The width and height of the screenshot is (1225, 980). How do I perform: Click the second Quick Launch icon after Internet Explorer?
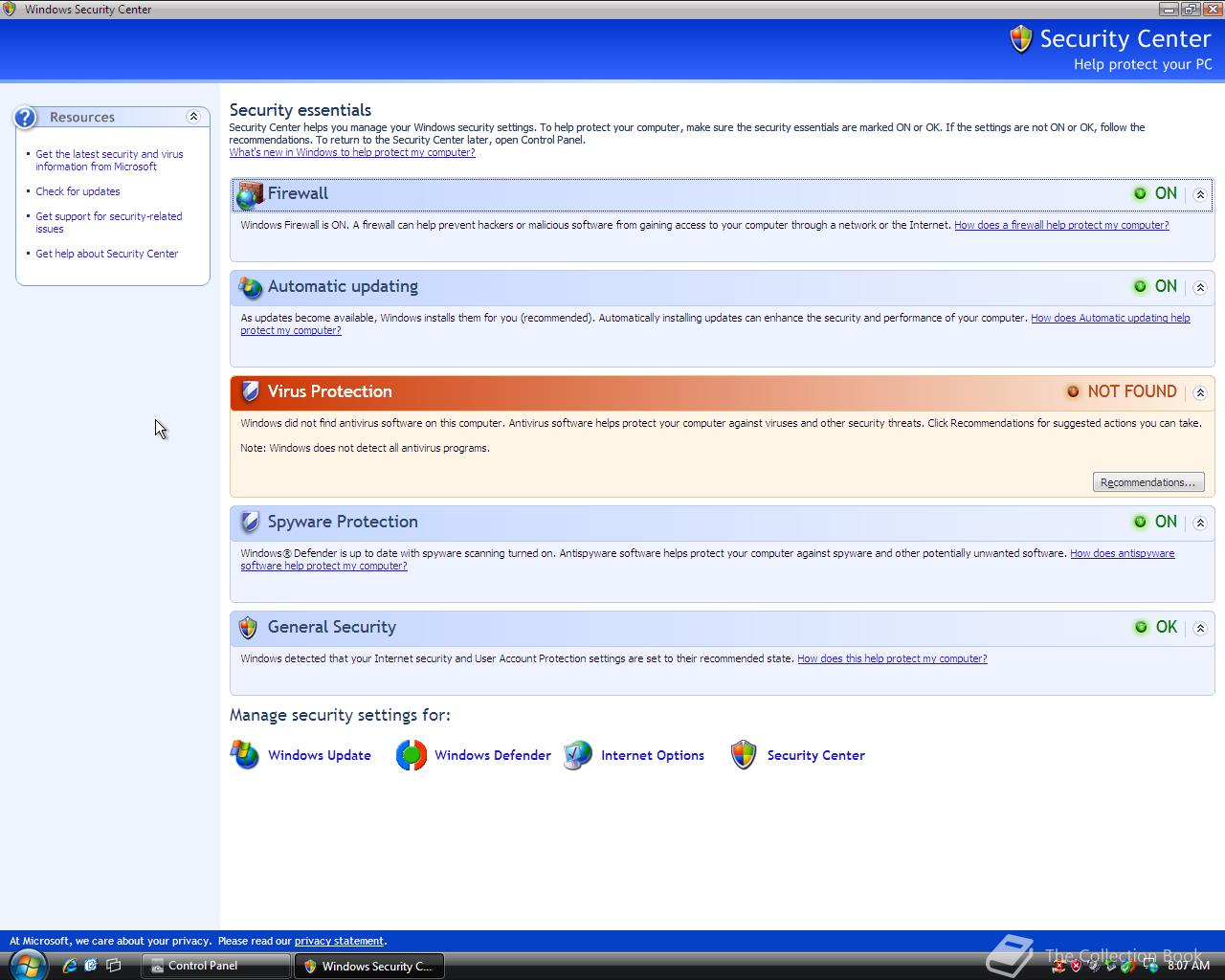coord(91,966)
